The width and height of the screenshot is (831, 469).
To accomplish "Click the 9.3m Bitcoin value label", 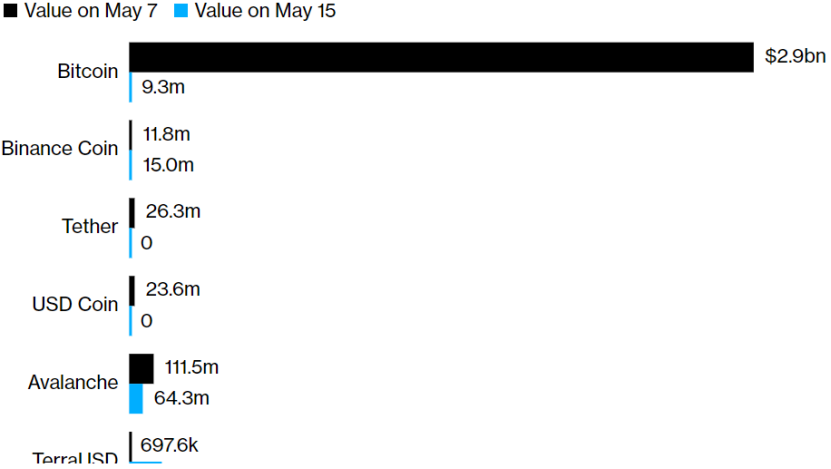I will (x=163, y=87).
